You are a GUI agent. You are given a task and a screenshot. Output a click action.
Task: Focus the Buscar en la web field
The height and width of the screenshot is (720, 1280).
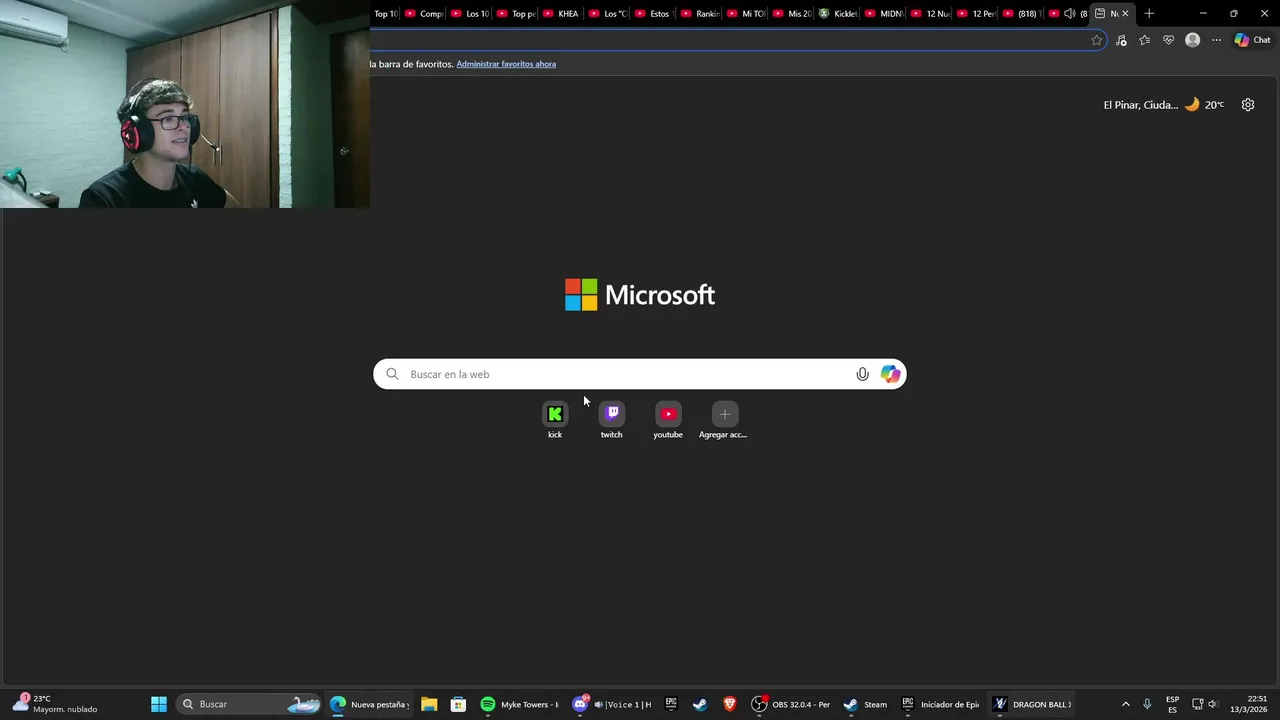[x=640, y=374]
